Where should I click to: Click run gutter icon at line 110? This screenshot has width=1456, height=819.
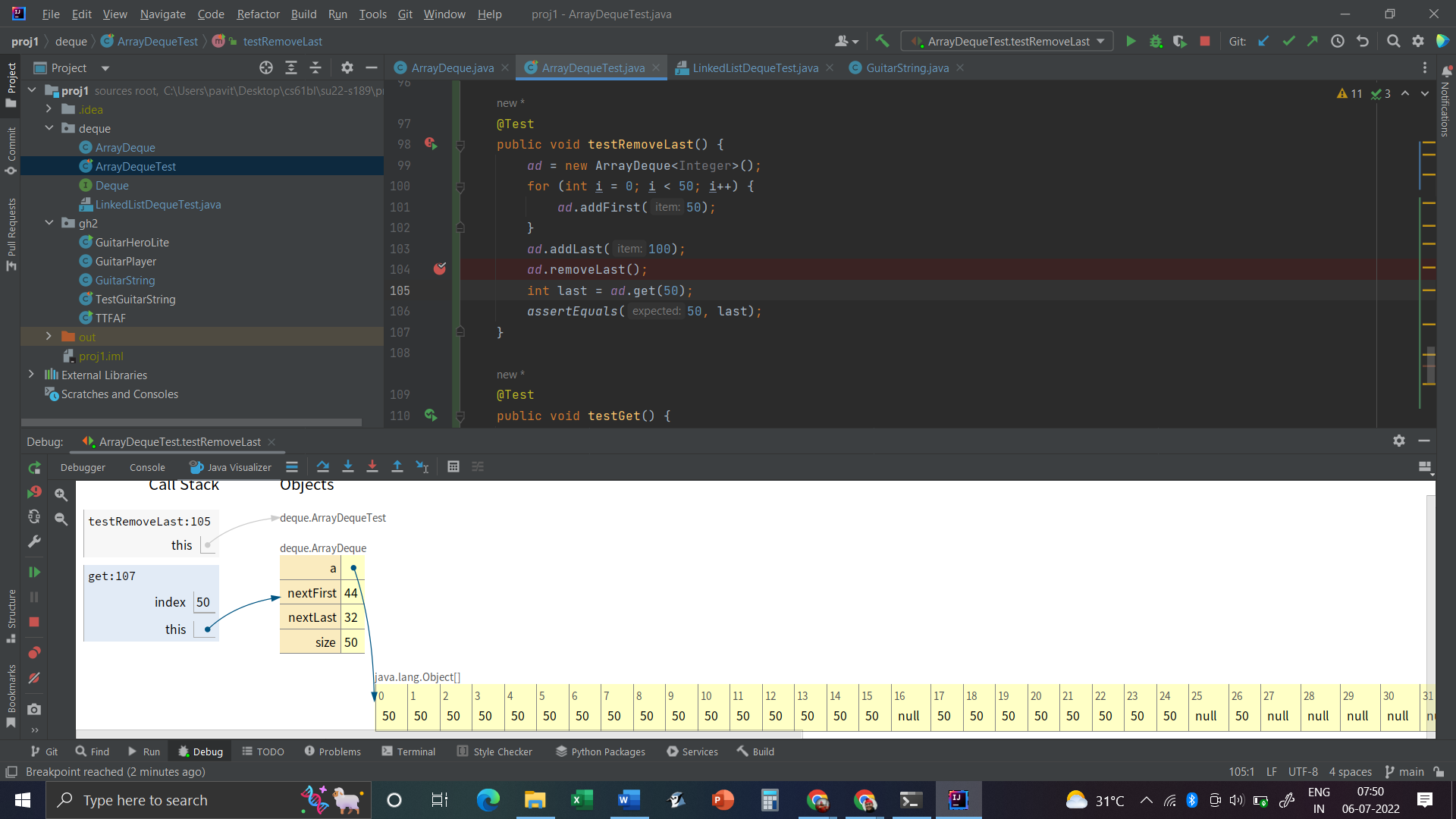(431, 416)
